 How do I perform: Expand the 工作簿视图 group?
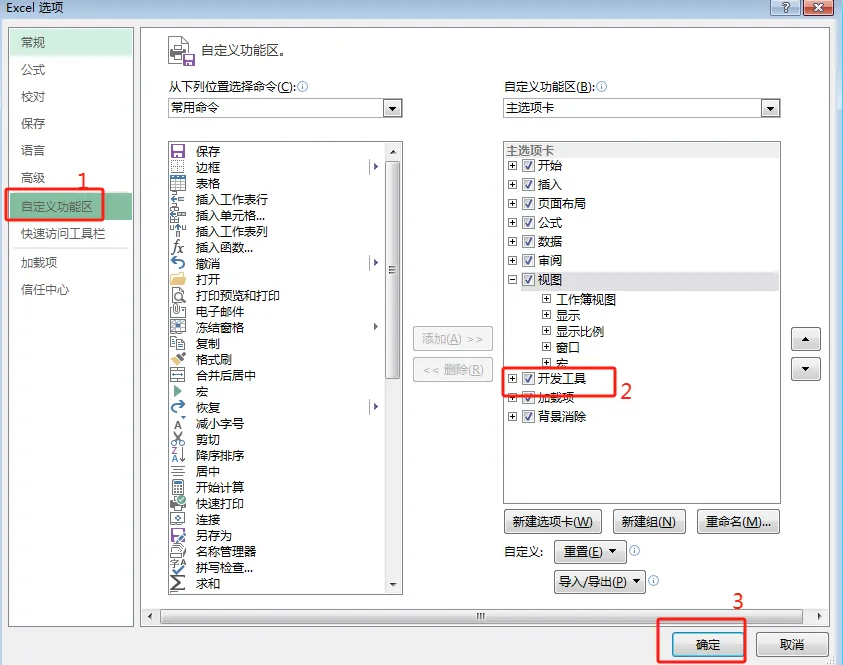[546, 298]
